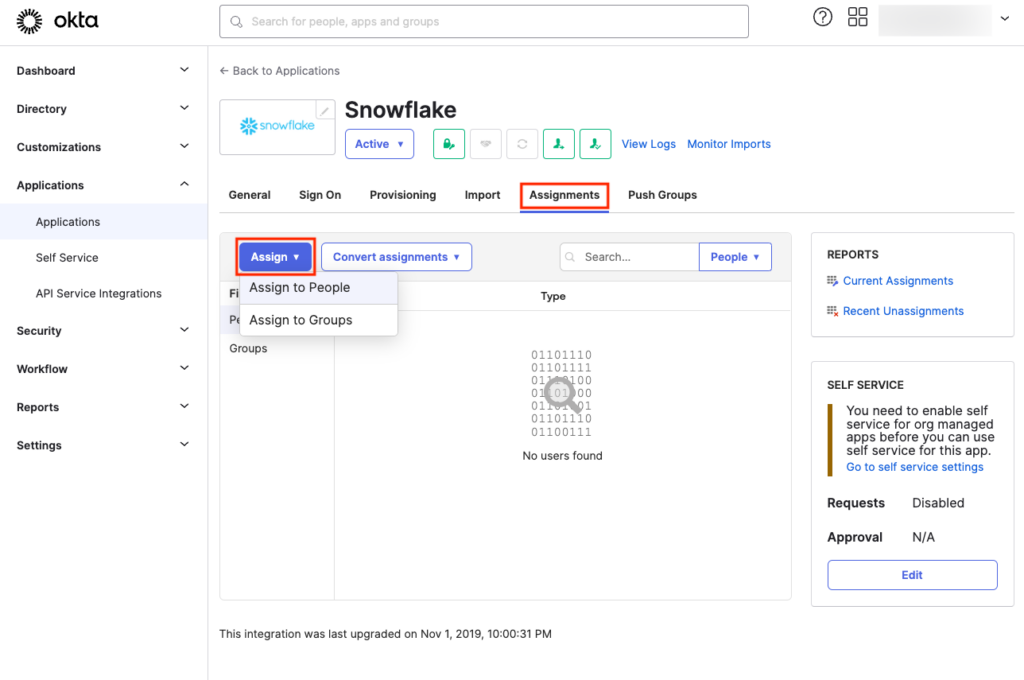Viewport: 1024px width, 680px height.
Task: Open the Convert assignments dropdown
Action: click(396, 256)
